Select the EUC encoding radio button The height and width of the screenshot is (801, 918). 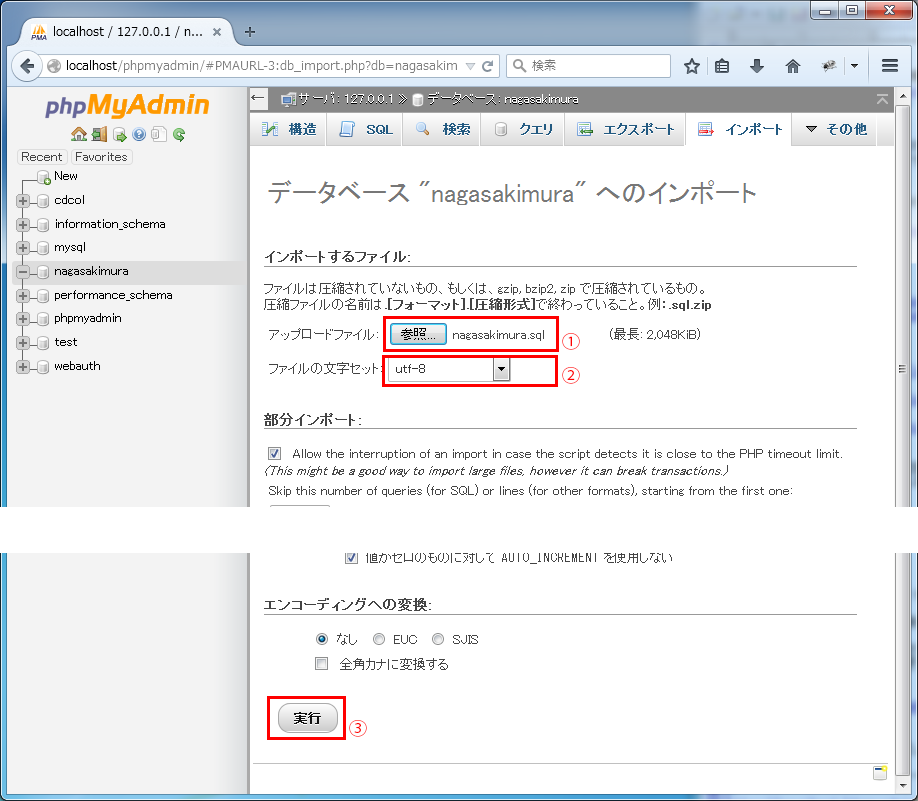coord(379,639)
